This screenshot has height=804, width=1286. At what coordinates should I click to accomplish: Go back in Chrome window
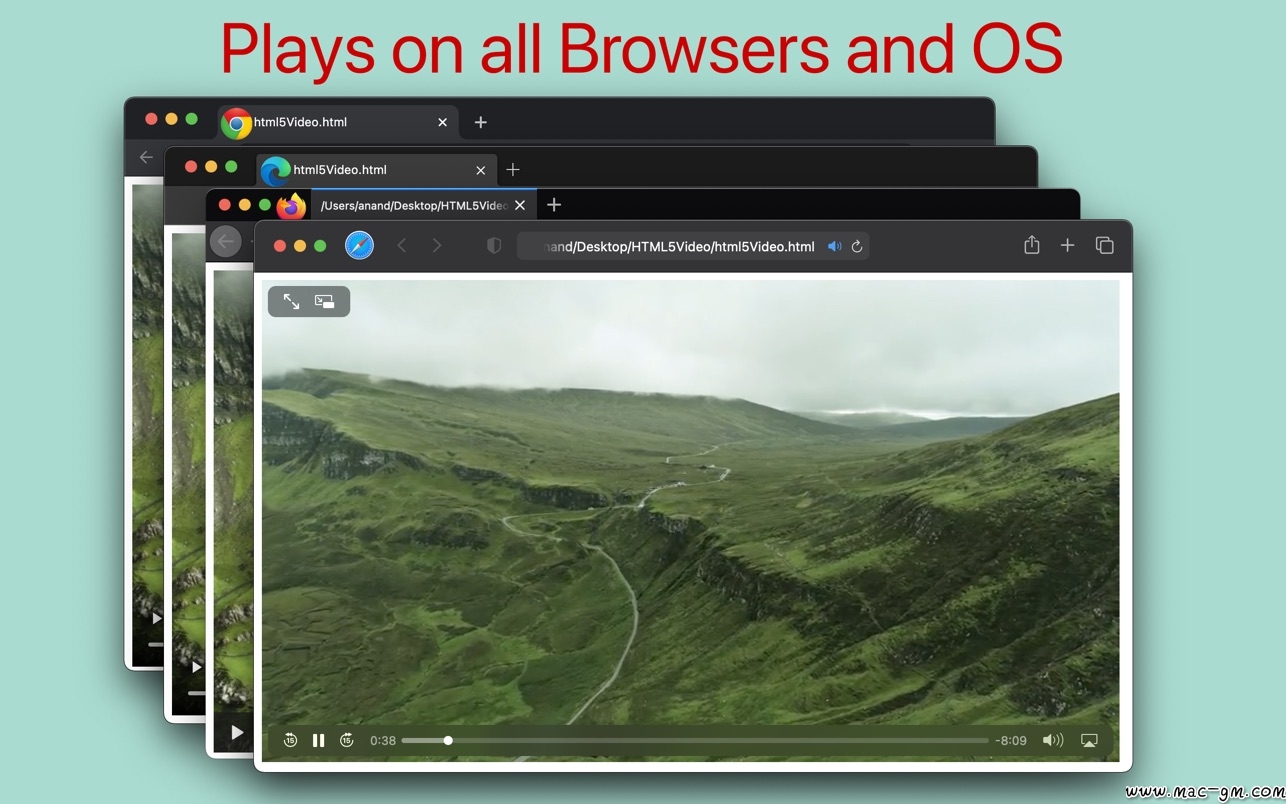tap(147, 157)
